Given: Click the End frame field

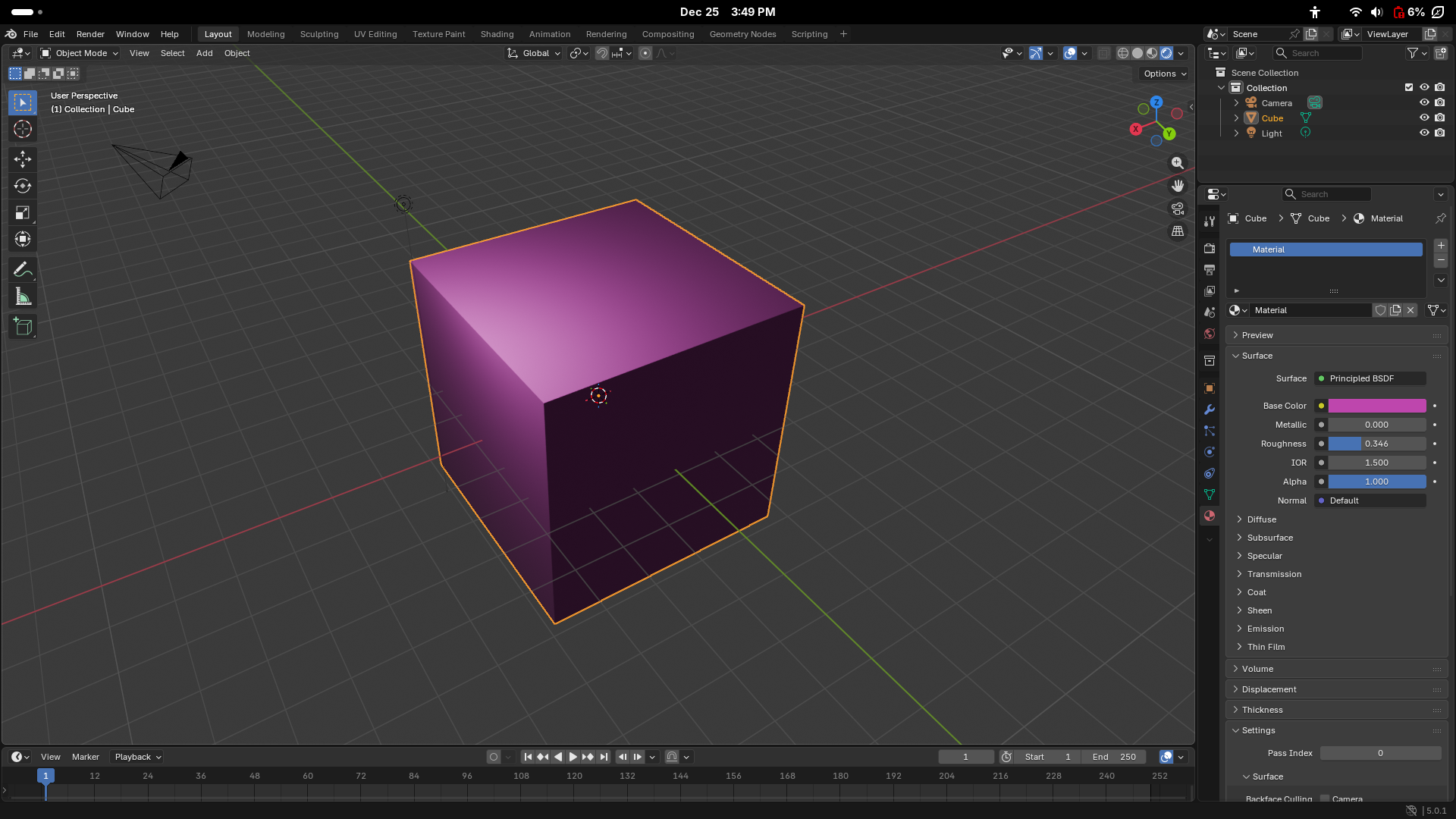Looking at the screenshot, I should pyautogui.click(x=1113, y=757).
